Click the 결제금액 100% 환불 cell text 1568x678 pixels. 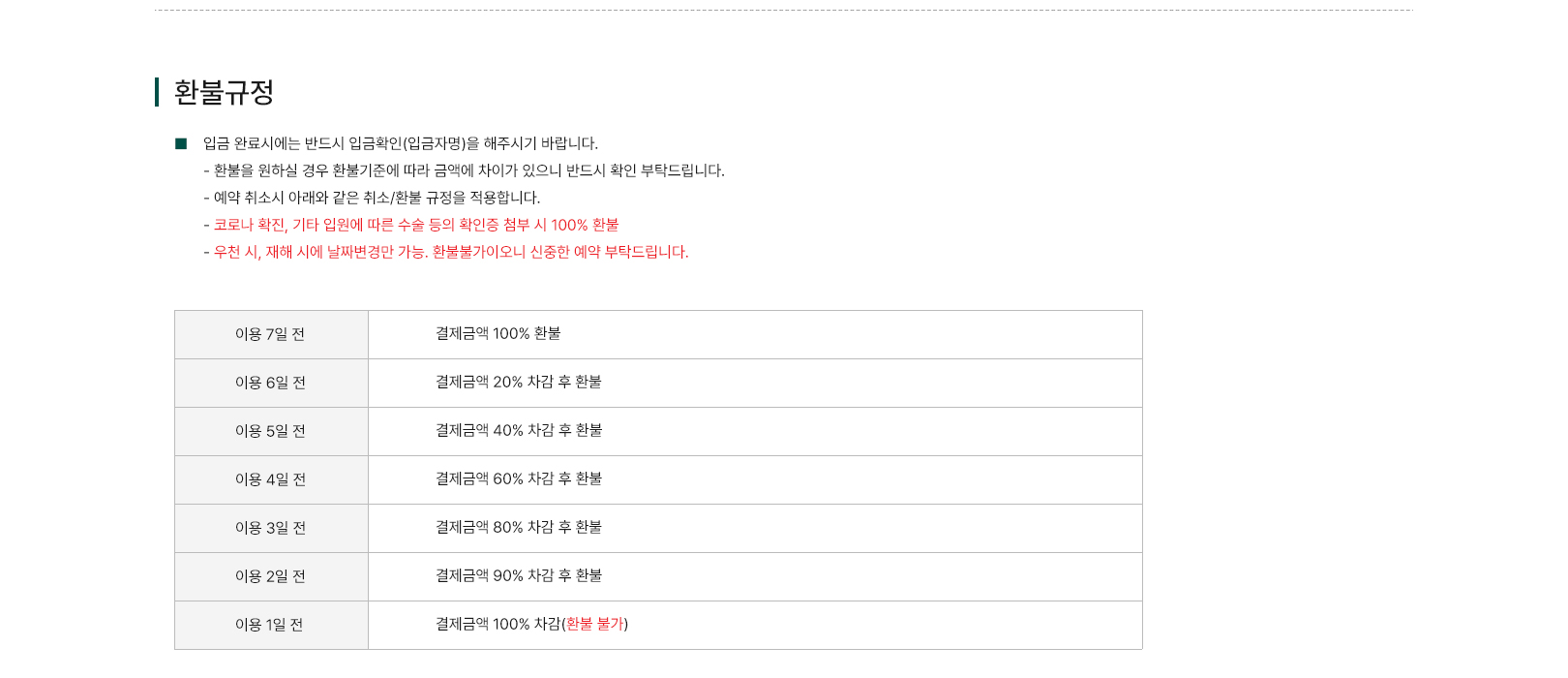tap(498, 333)
